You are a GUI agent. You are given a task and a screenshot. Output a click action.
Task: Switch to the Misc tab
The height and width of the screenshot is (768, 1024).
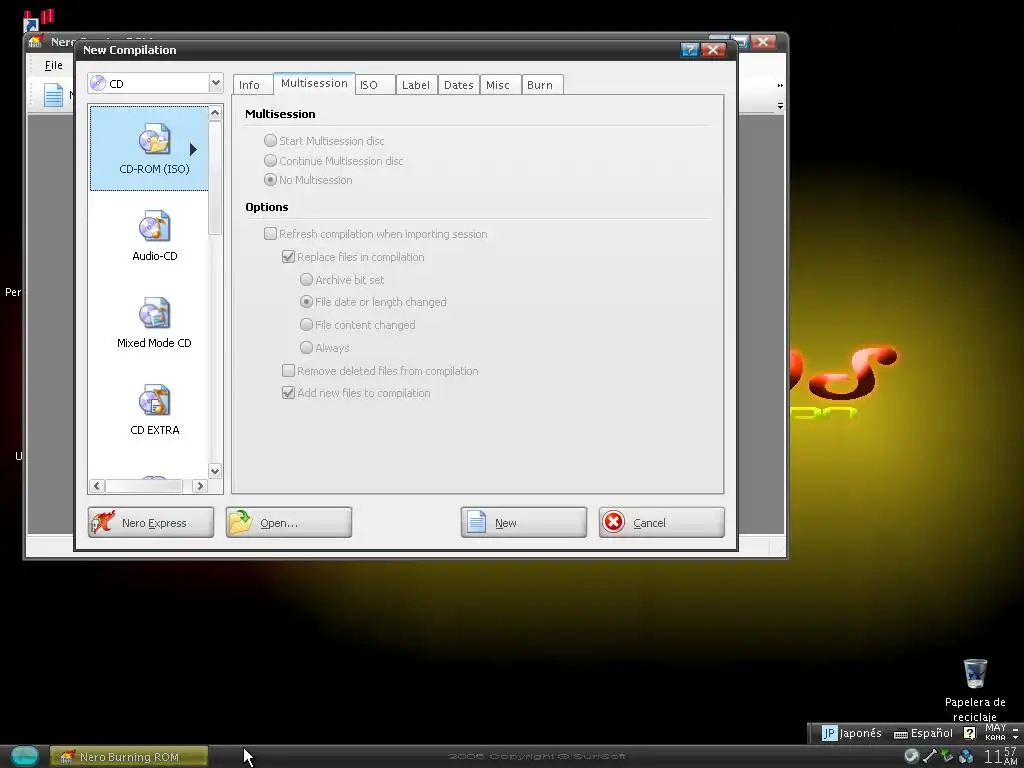pos(498,85)
